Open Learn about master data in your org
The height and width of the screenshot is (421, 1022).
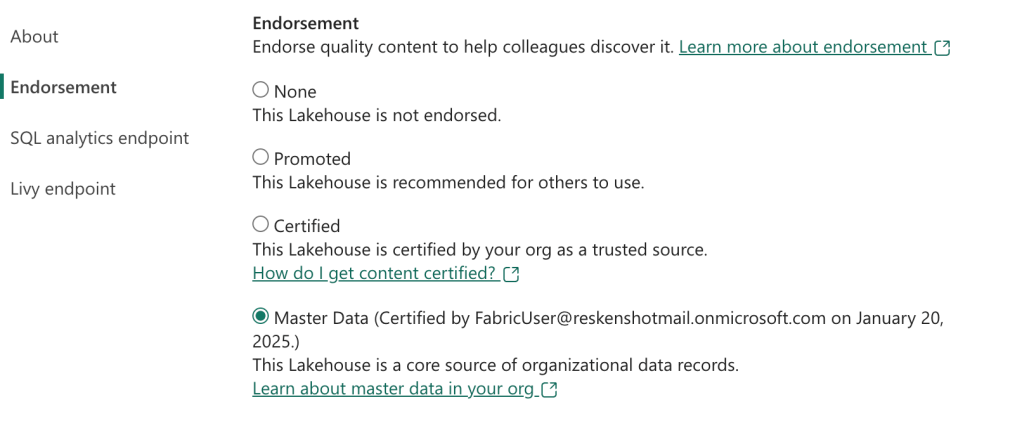393,389
